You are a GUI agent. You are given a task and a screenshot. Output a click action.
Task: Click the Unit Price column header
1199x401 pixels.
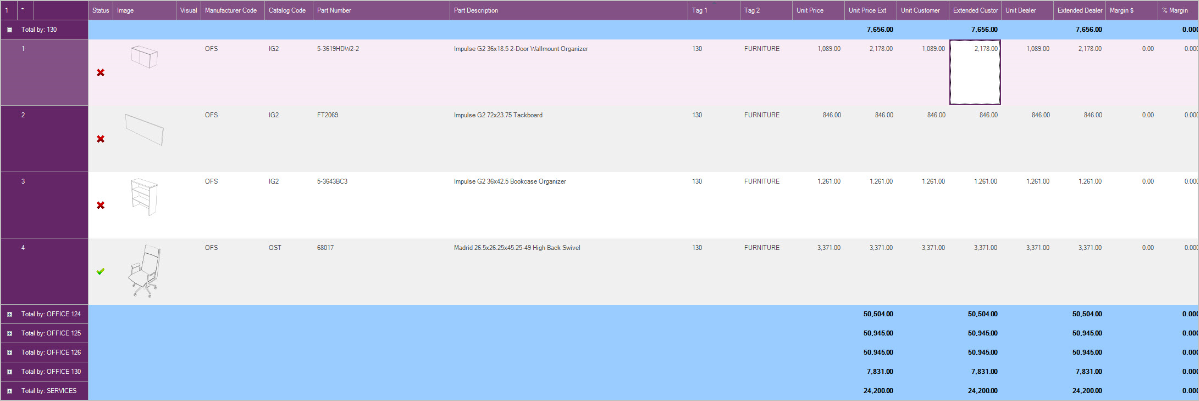[818, 11]
